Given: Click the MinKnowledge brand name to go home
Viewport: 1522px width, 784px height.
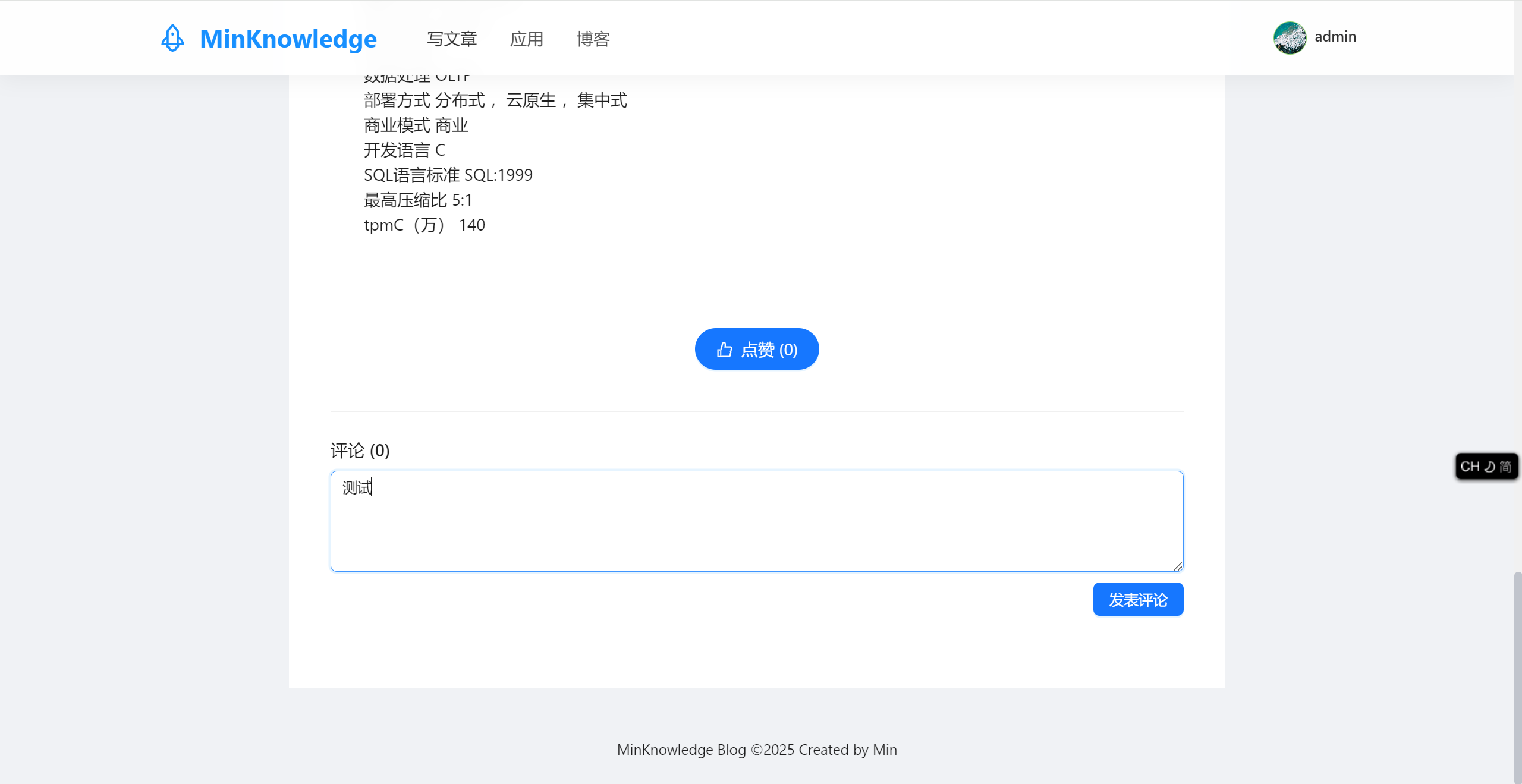Looking at the screenshot, I should pos(288,38).
